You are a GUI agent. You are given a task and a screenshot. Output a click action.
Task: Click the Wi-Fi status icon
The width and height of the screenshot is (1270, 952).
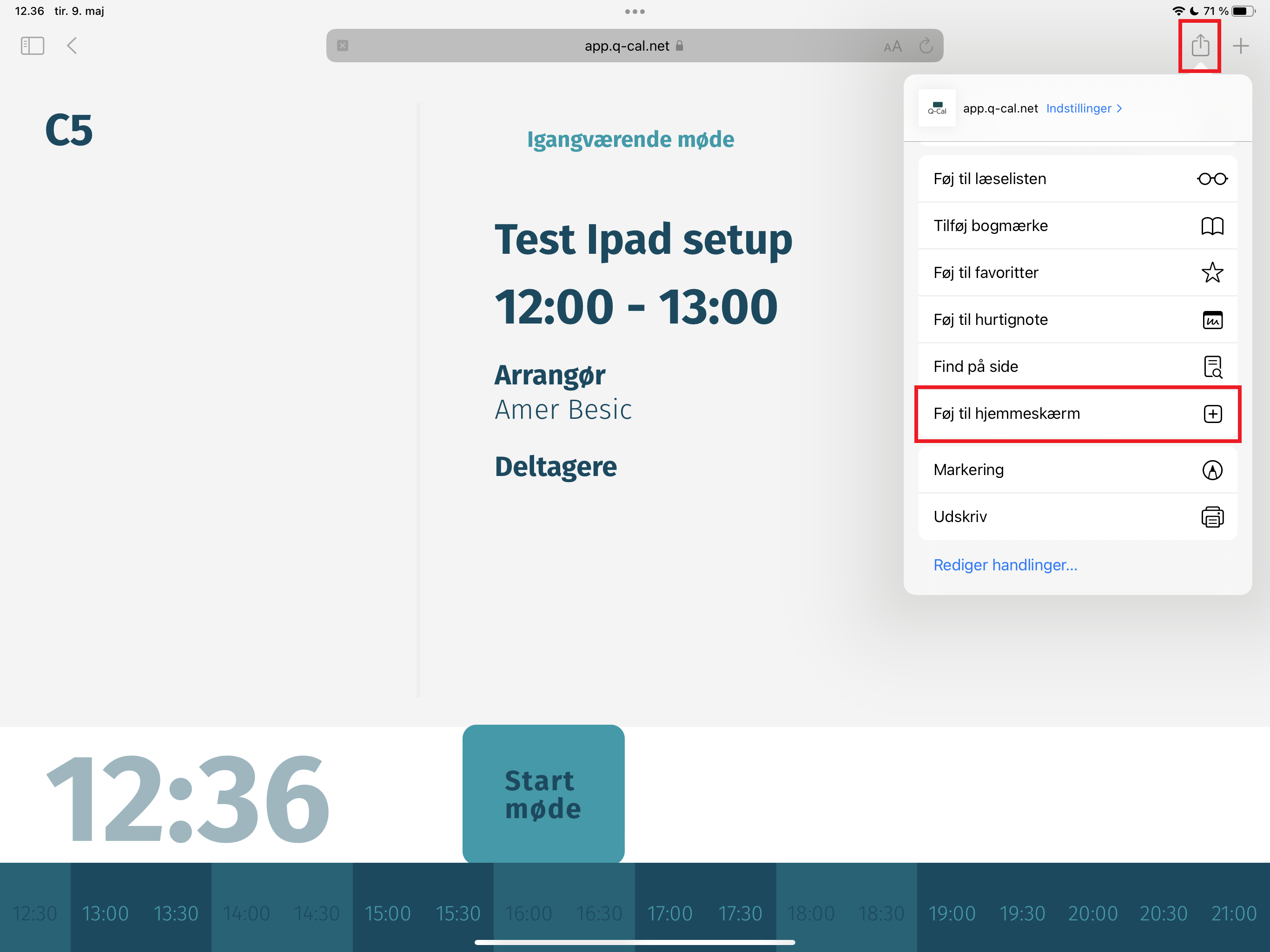1178,11
